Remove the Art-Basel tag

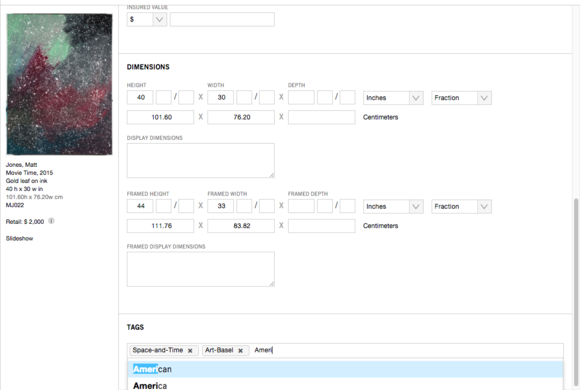pyautogui.click(x=240, y=351)
